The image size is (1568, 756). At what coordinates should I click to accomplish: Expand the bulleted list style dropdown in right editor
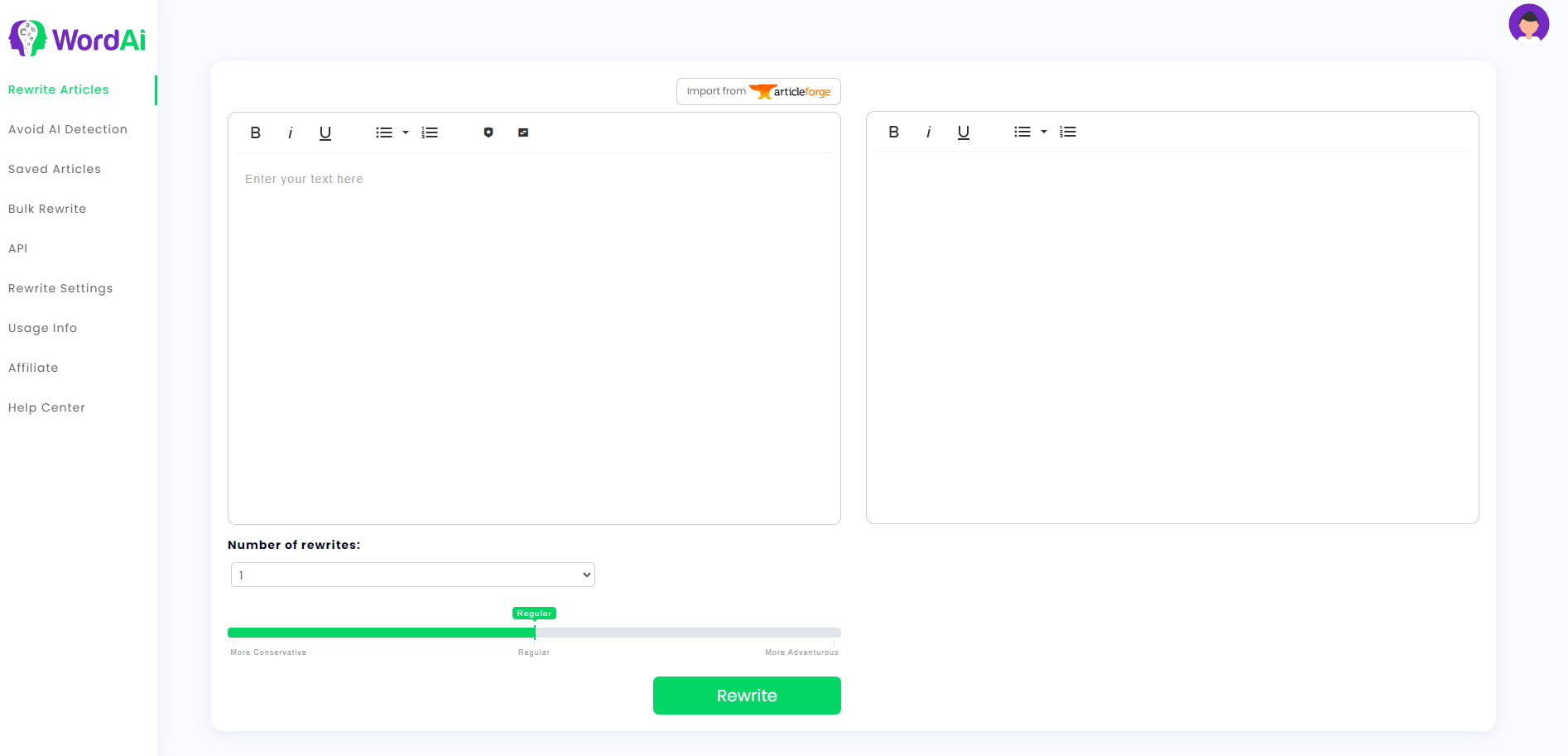[1043, 132]
